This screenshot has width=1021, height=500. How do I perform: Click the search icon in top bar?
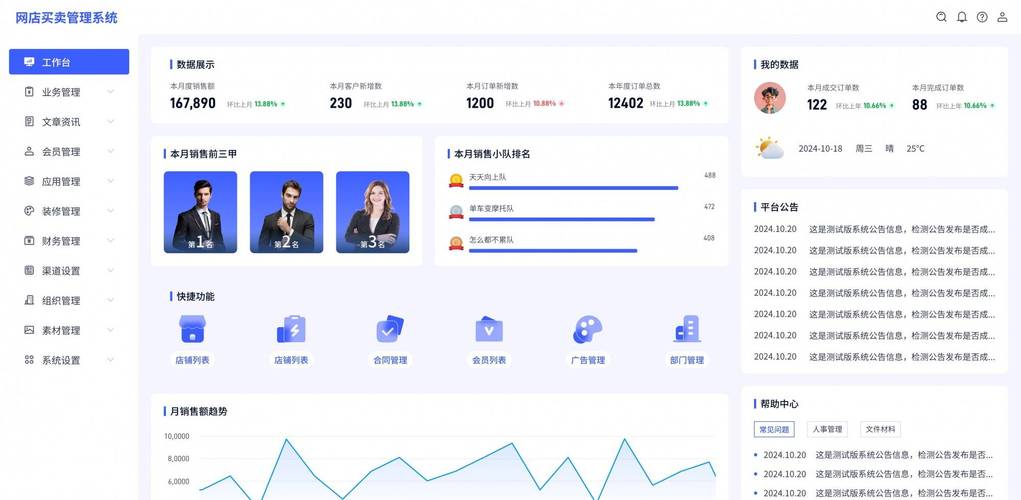pyautogui.click(x=941, y=17)
